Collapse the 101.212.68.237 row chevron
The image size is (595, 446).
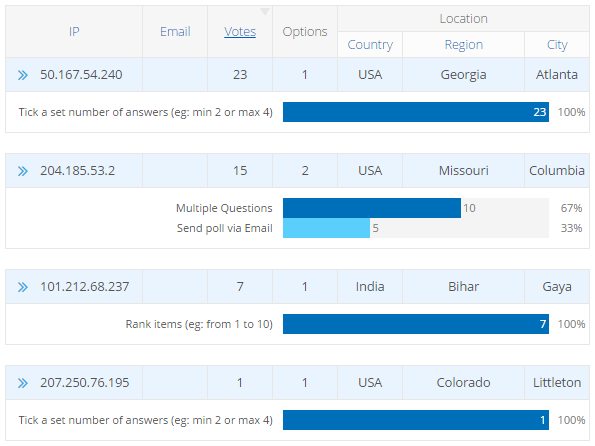click(23, 287)
